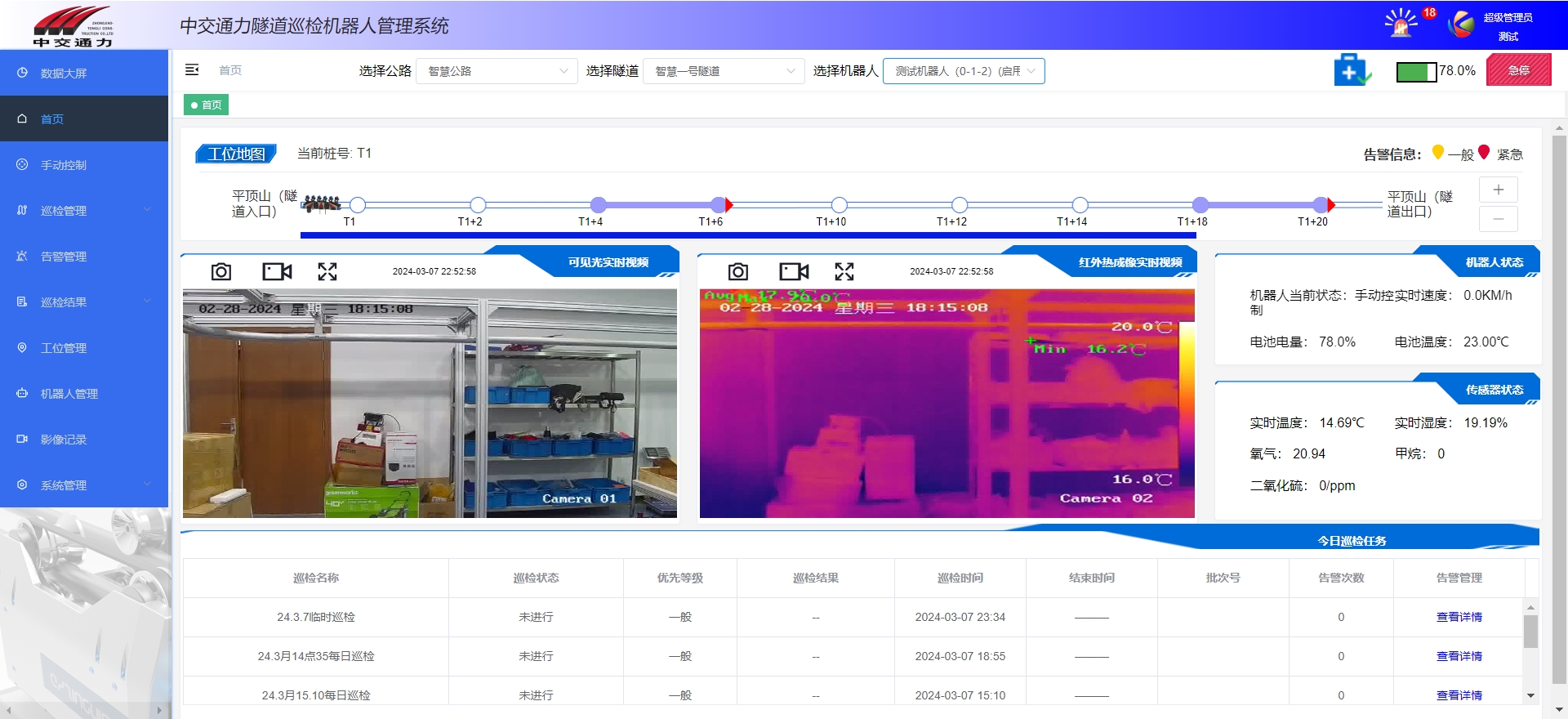
Task: Zoom out the station map
Action: (x=1499, y=219)
